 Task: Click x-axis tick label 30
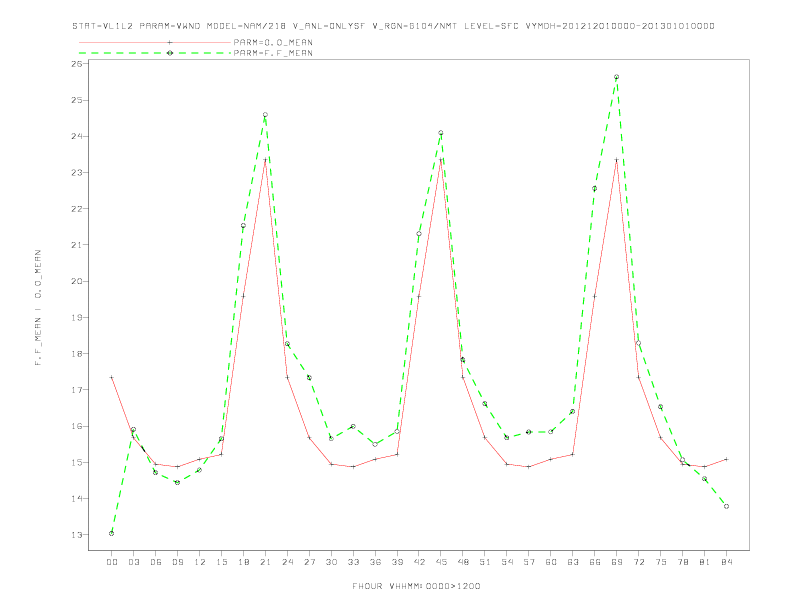point(331,562)
